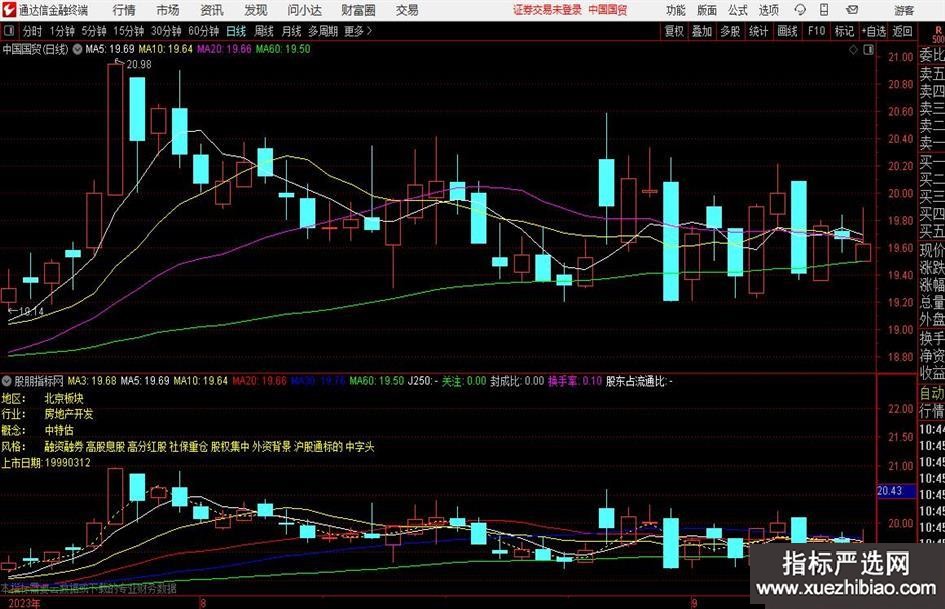Click the 北京板块 region text
The image size is (945, 609).
(64, 399)
